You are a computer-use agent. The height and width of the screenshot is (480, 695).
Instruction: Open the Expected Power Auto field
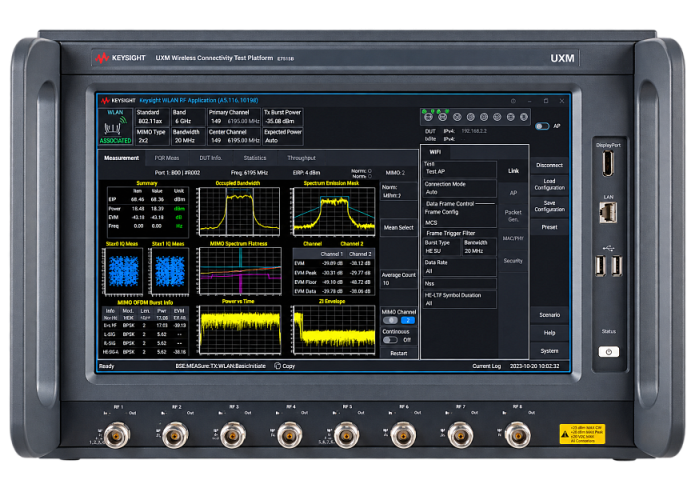(283, 137)
